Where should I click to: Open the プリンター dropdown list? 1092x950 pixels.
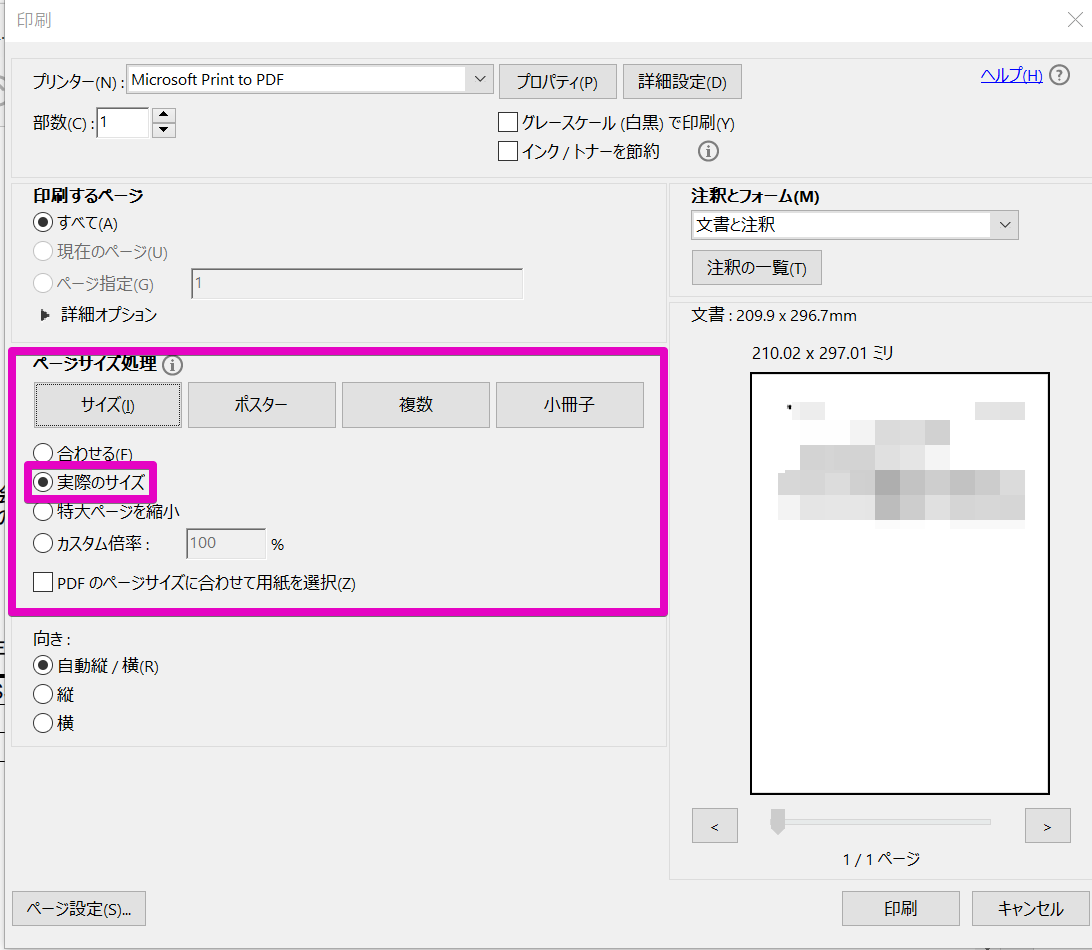click(x=479, y=79)
